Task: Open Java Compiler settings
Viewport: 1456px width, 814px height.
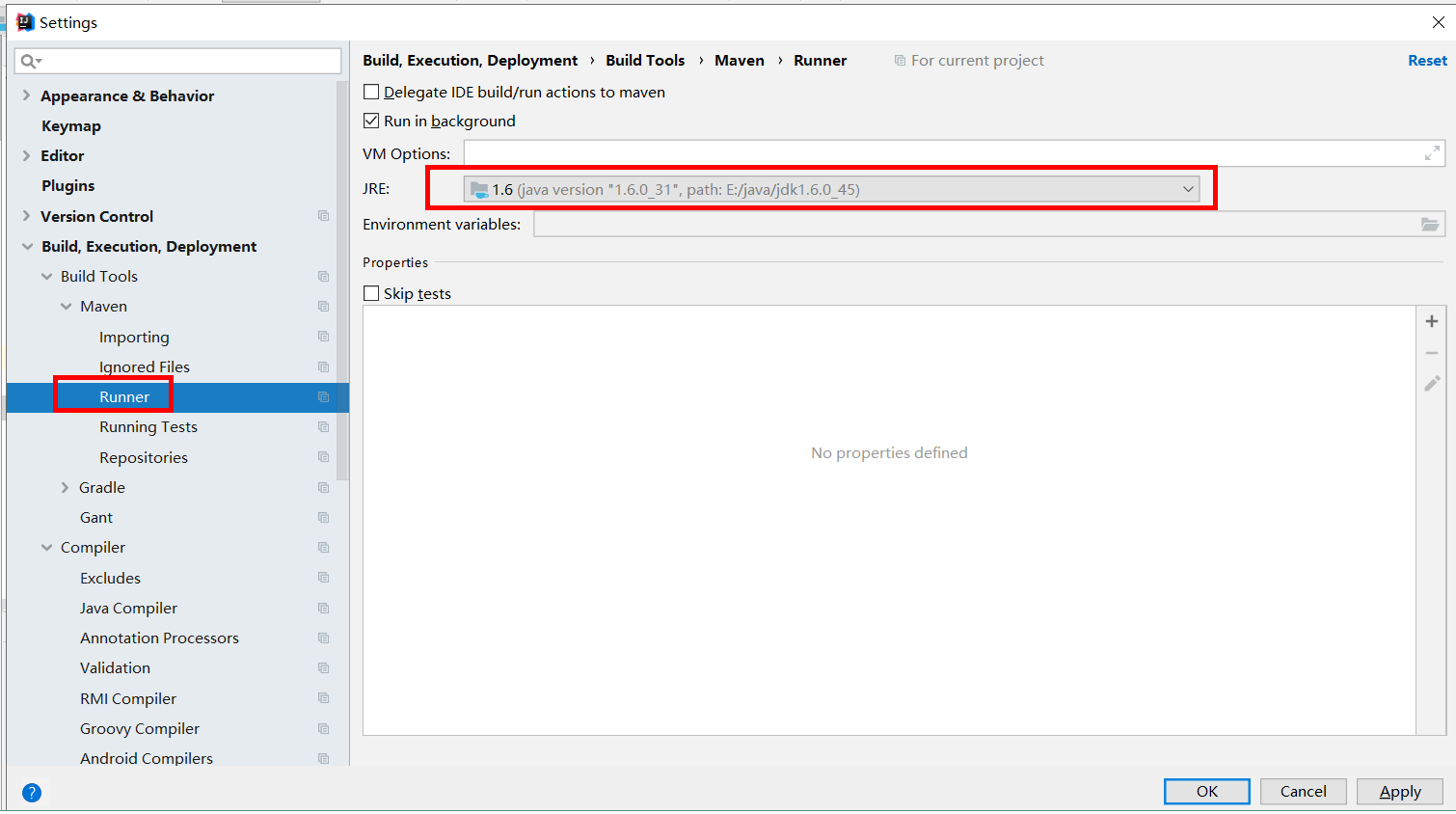Action: click(x=129, y=609)
